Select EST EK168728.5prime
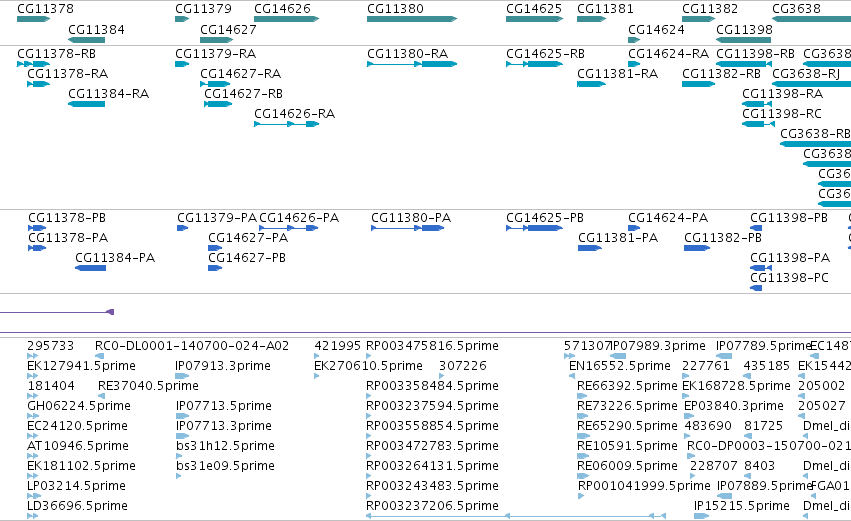Image resolution: width=851 pixels, height=521 pixels. (736, 386)
